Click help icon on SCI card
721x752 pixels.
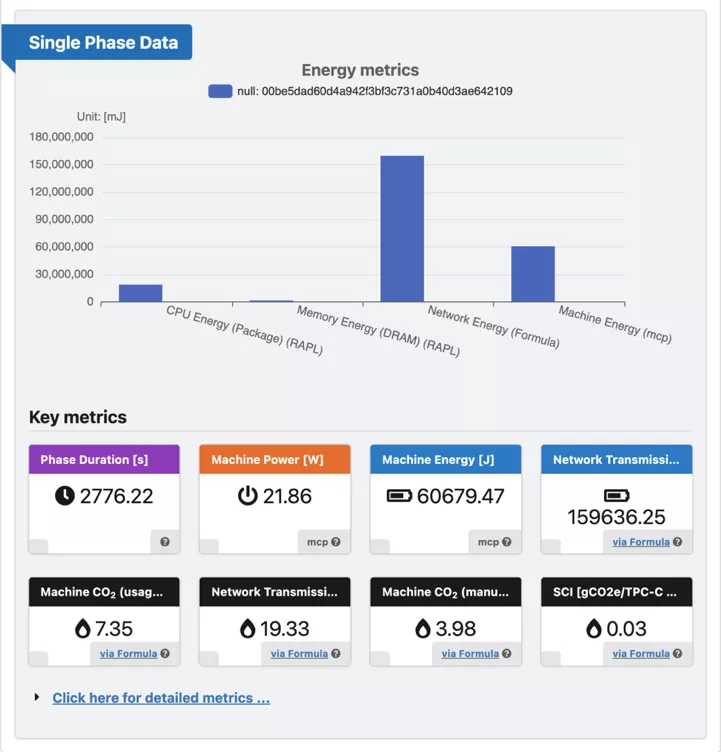pos(678,654)
